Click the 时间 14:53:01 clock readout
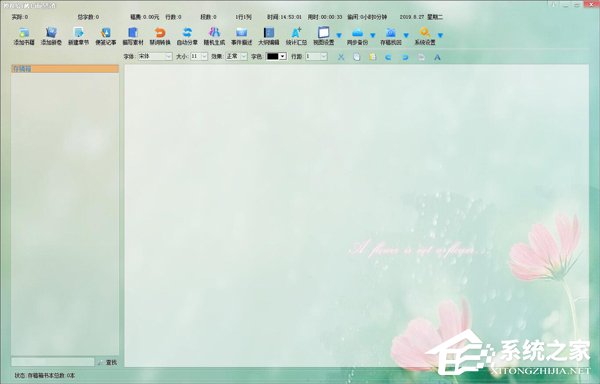The image size is (600, 384). click(x=284, y=17)
